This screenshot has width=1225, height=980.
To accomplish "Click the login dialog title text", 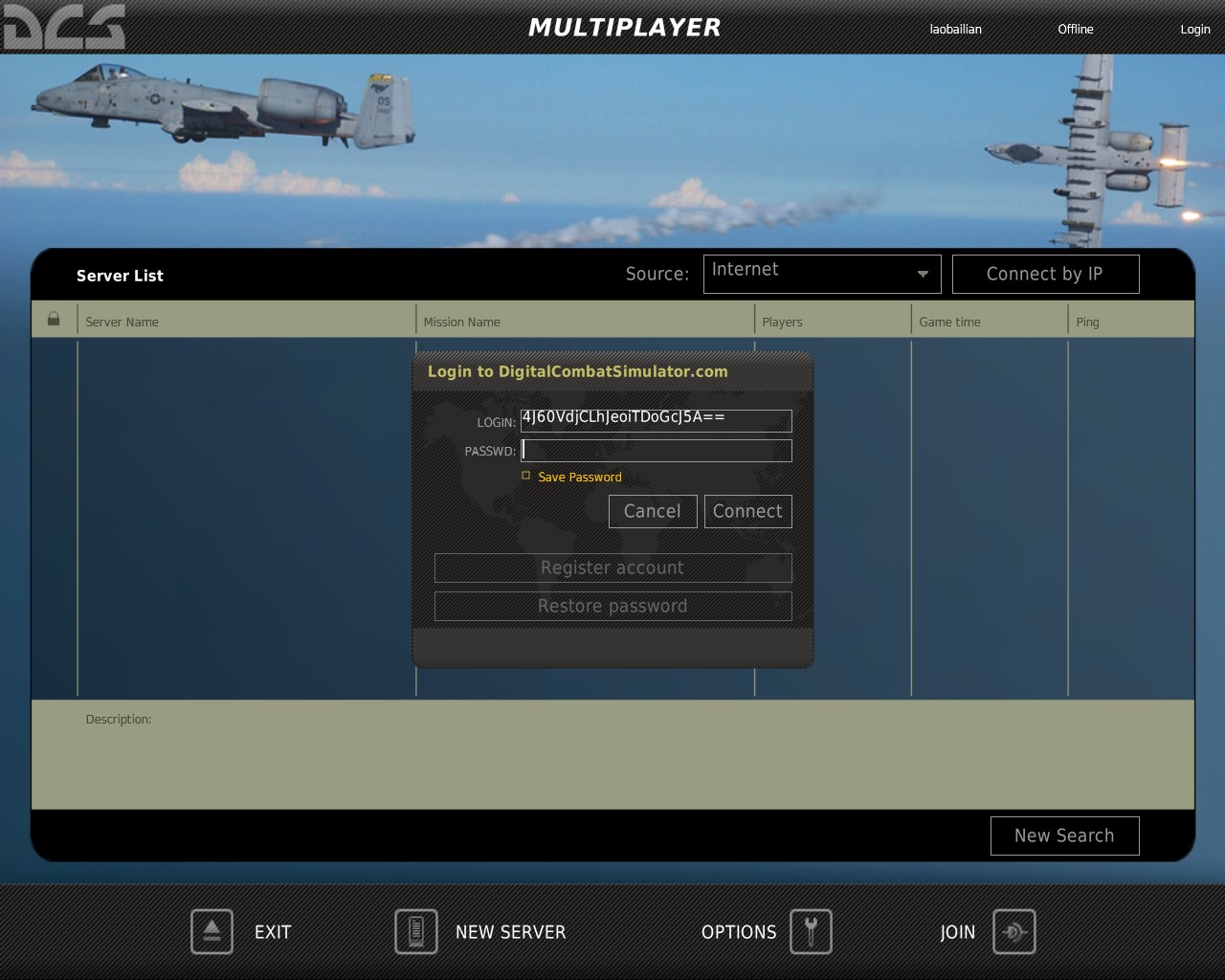I will [578, 371].
